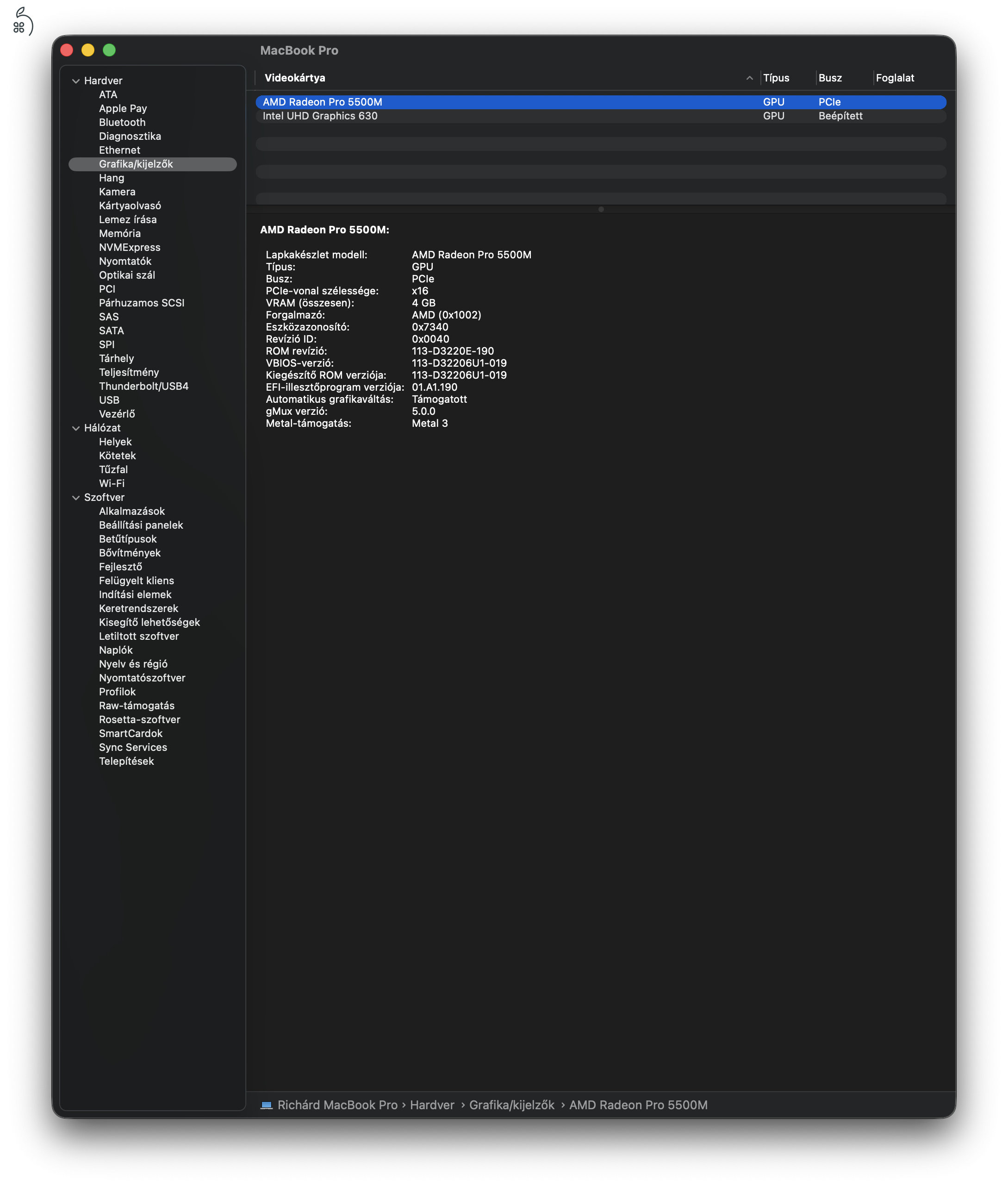
Task: Open Diagnosztika in the sidebar
Action: 130,136
